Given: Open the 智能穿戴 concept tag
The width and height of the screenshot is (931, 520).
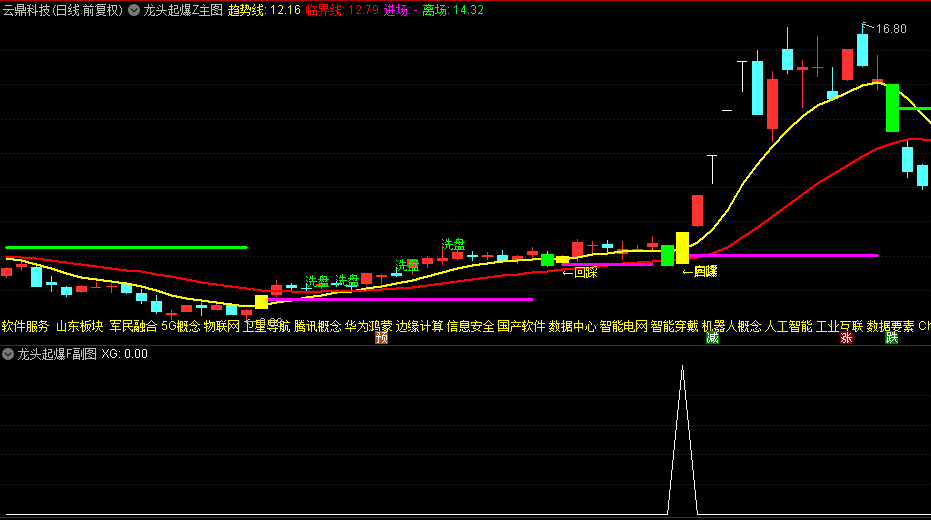Looking at the screenshot, I should click(674, 326).
